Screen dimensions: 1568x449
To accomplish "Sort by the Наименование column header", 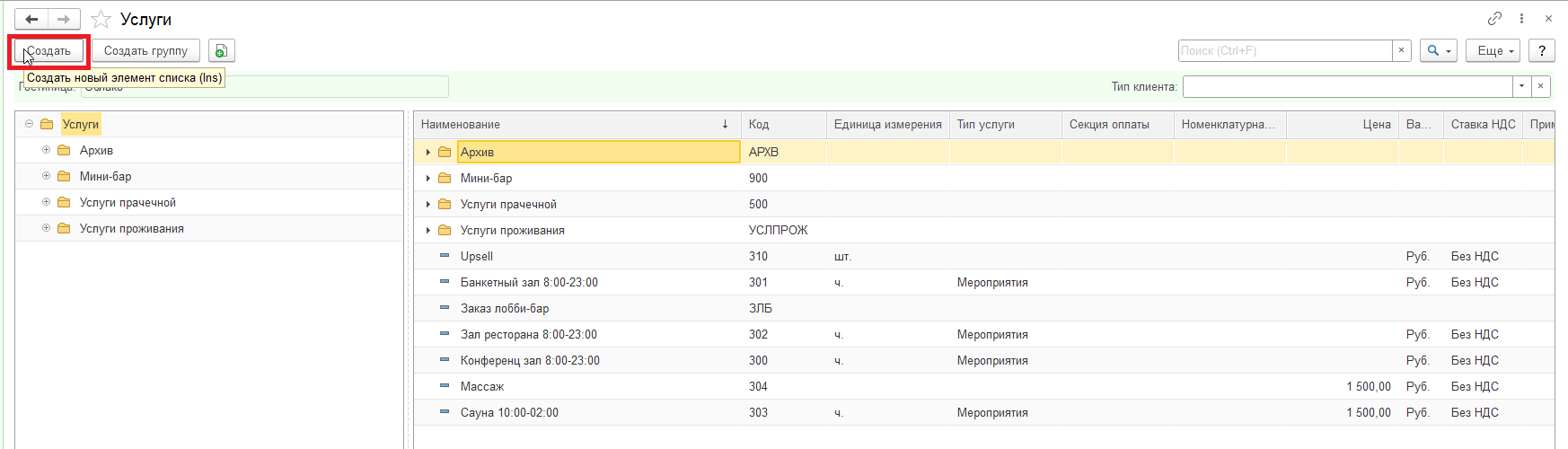I will tap(577, 125).
